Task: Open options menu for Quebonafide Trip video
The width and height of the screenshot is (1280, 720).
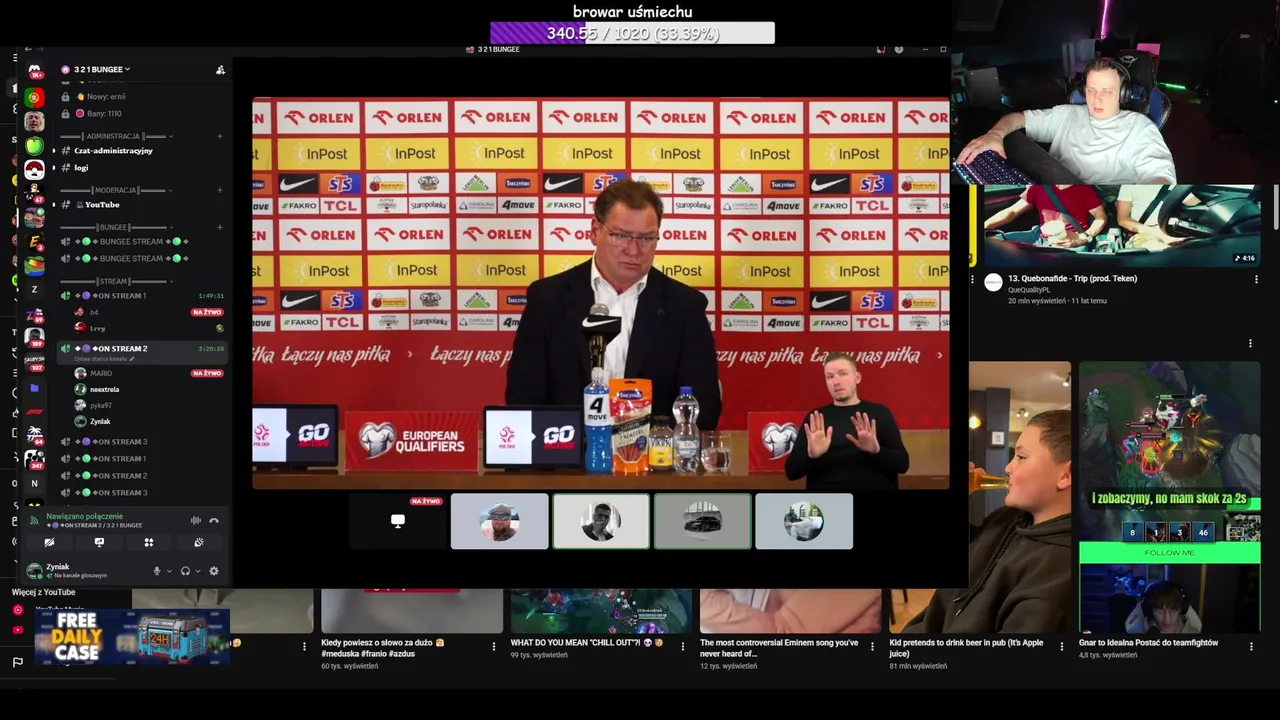Action: click(1256, 280)
